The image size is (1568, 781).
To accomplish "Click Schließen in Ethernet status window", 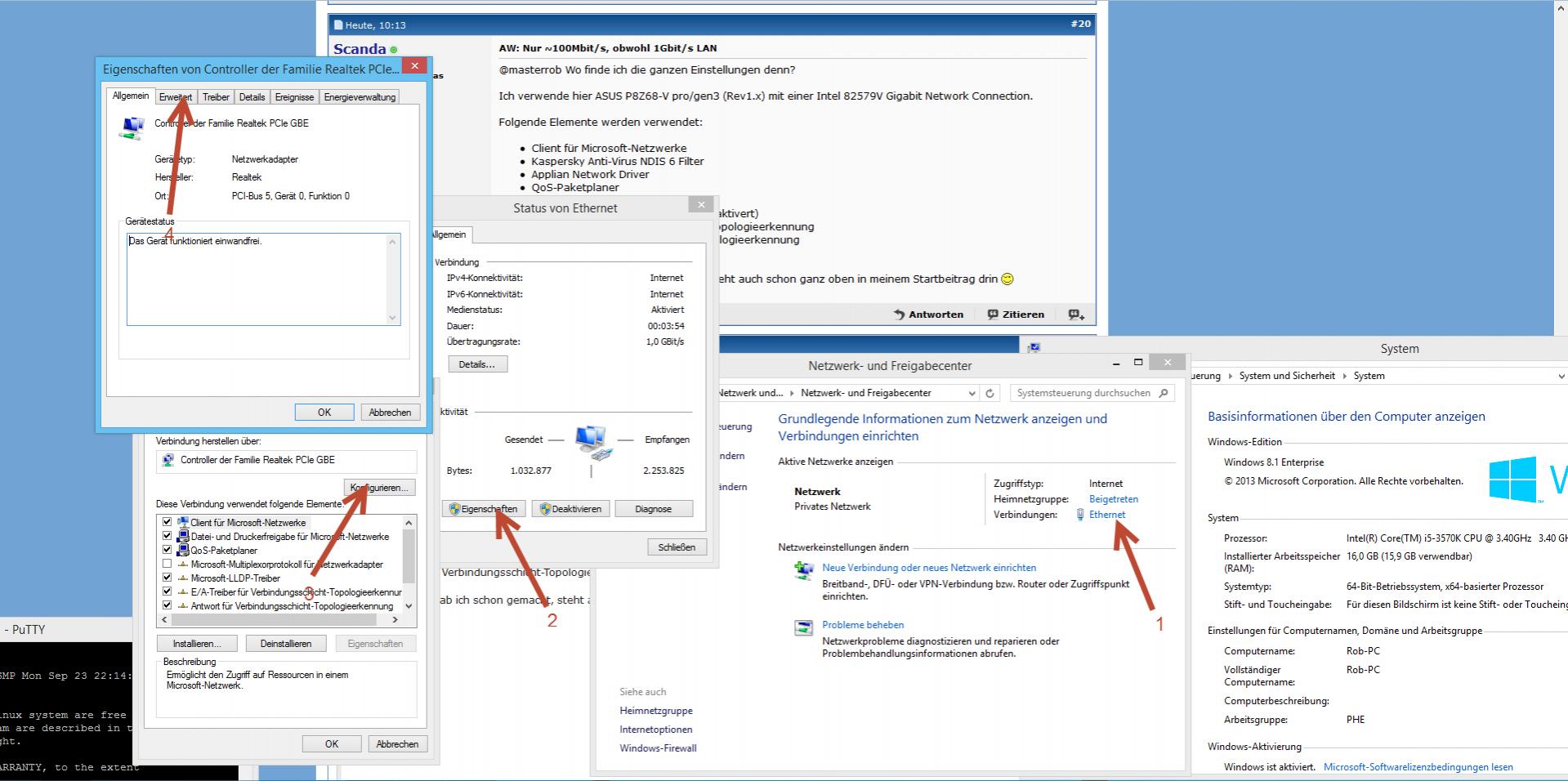I will click(677, 547).
